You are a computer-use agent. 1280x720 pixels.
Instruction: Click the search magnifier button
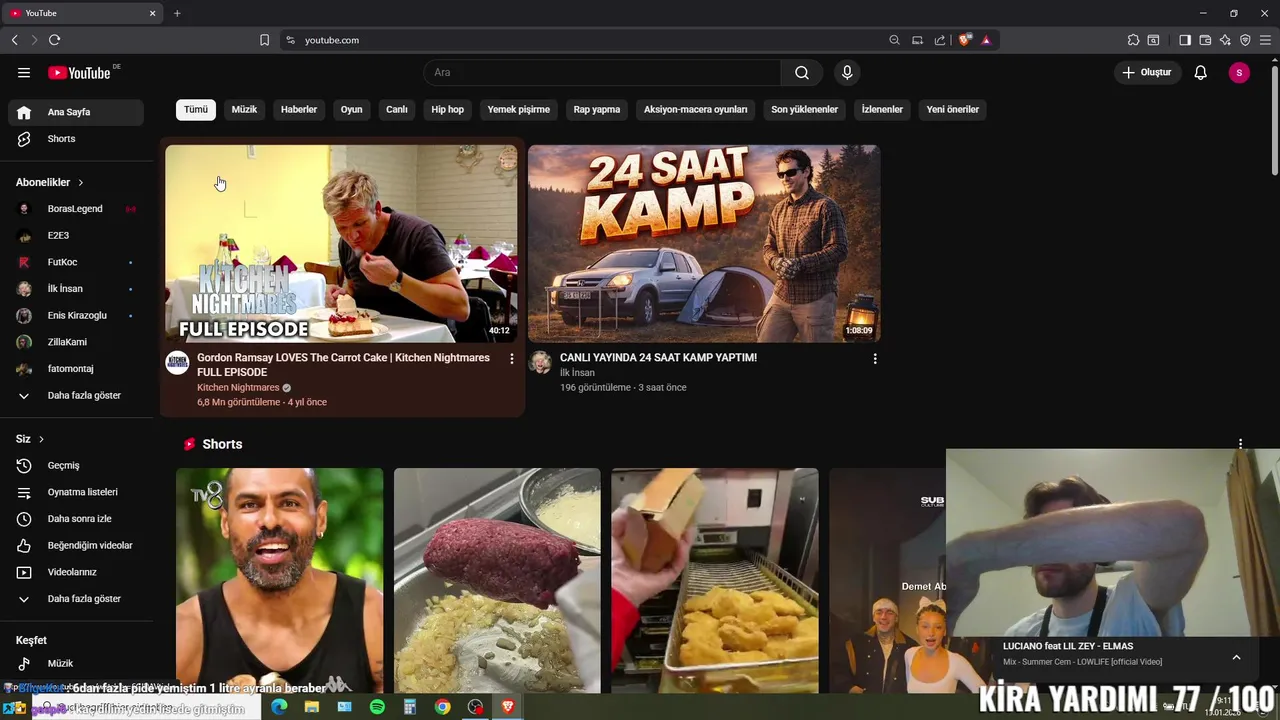click(x=802, y=72)
